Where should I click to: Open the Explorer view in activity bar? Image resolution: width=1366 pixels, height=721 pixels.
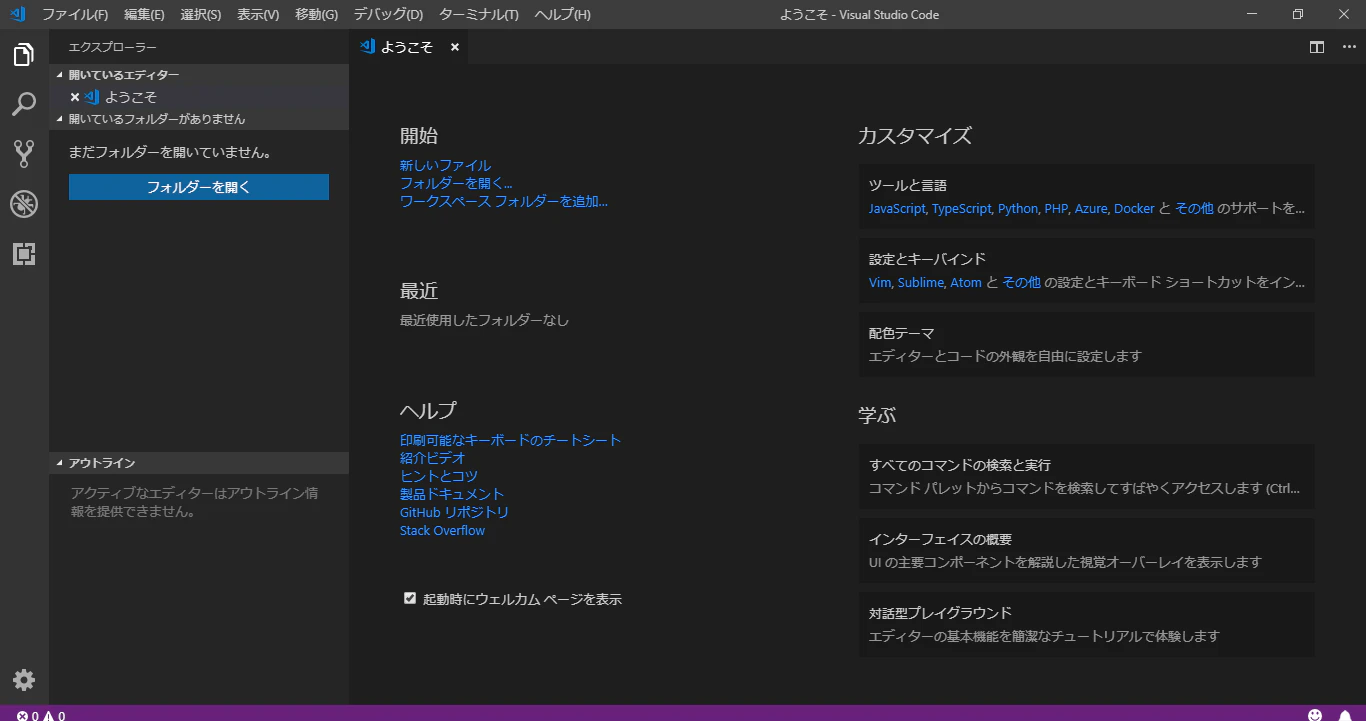click(24, 55)
